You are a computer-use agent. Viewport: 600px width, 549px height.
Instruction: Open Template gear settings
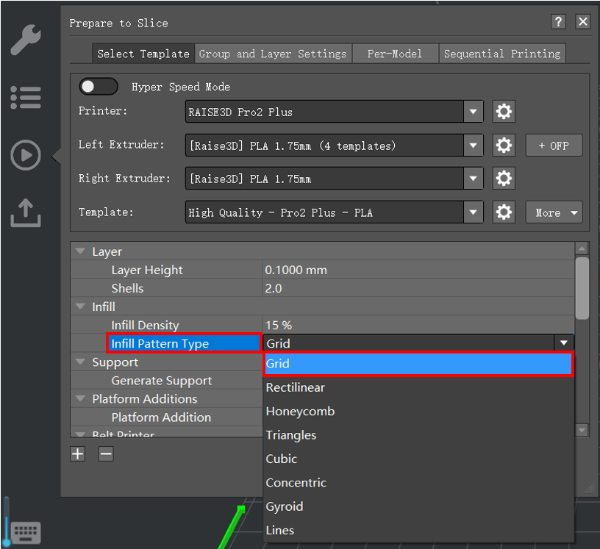point(504,212)
